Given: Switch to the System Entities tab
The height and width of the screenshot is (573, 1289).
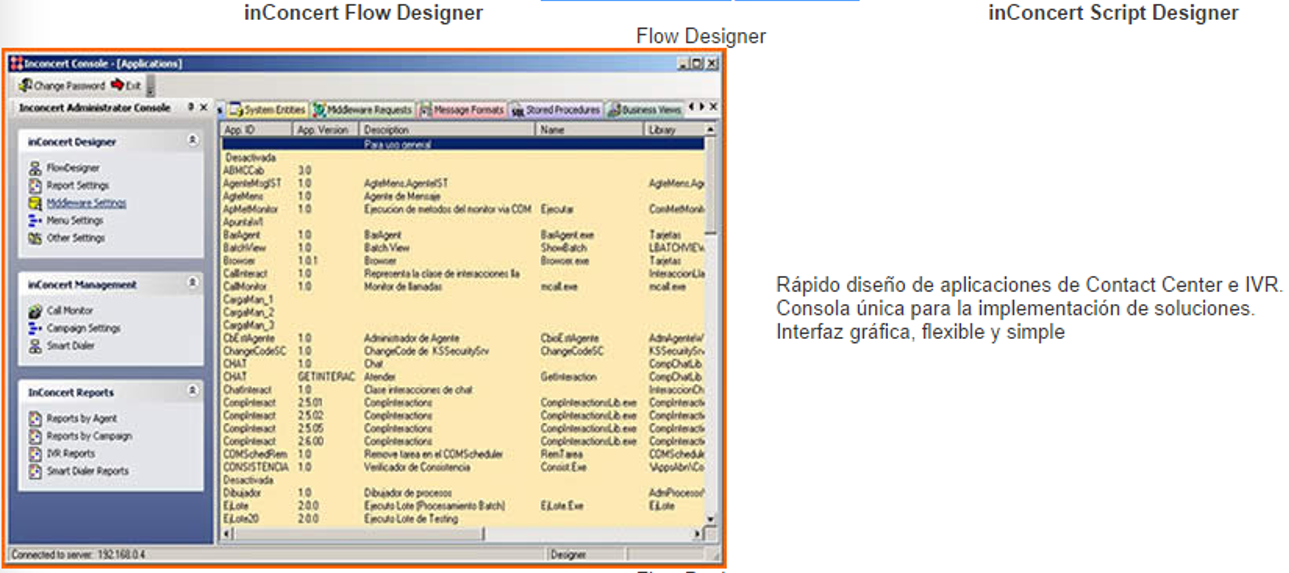Looking at the screenshot, I should [x=268, y=110].
